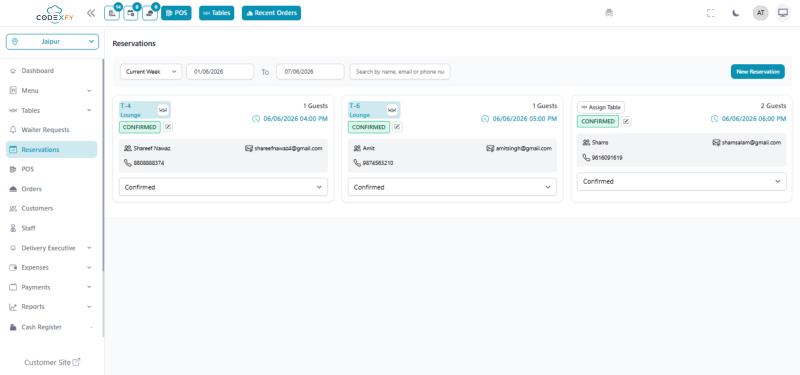Viewport: 800px width, 375px height.
Task: Open POS in the sidebar
Action: 52,169
